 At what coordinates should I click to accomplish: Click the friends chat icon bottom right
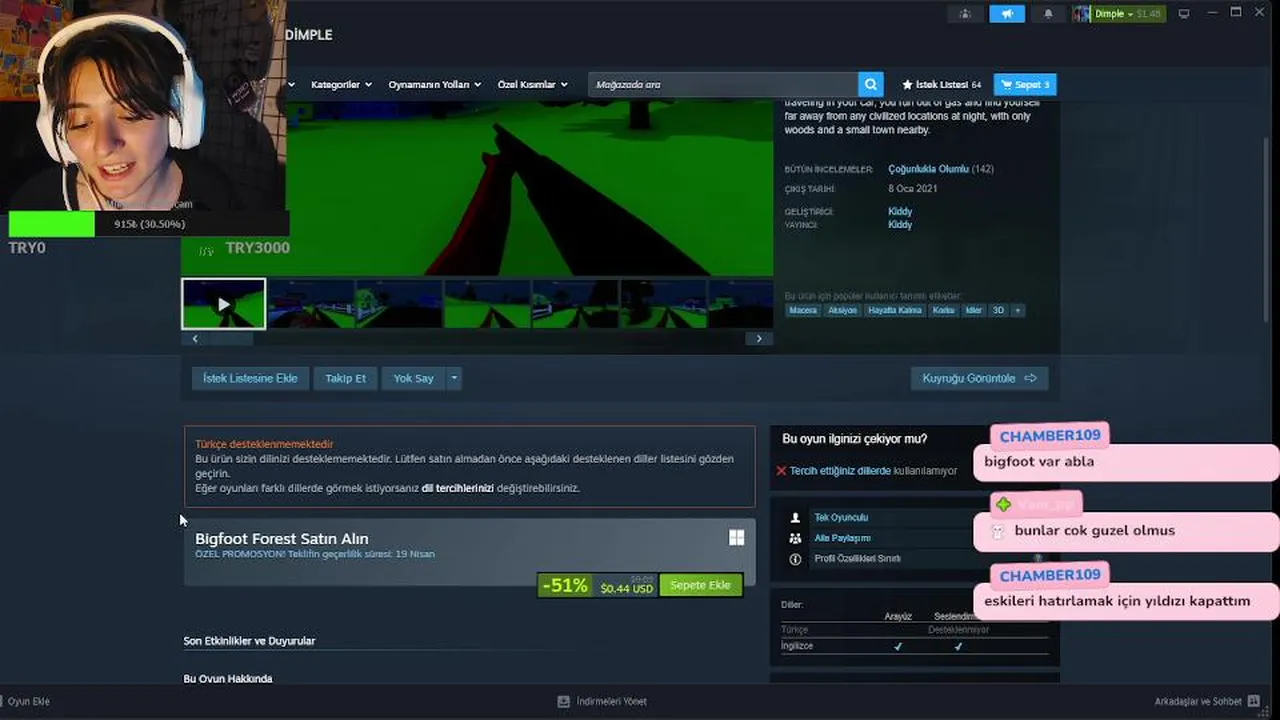[x=1254, y=701]
